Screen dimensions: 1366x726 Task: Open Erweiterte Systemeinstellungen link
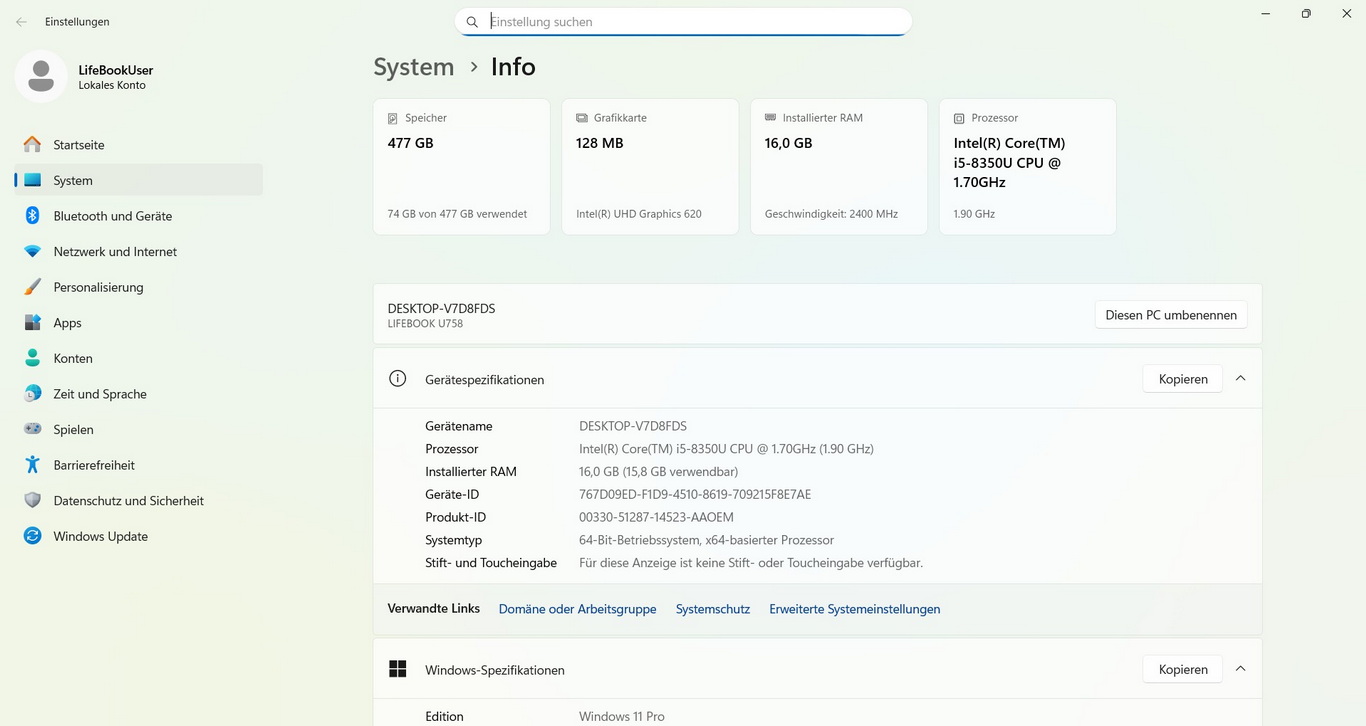pos(854,609)
